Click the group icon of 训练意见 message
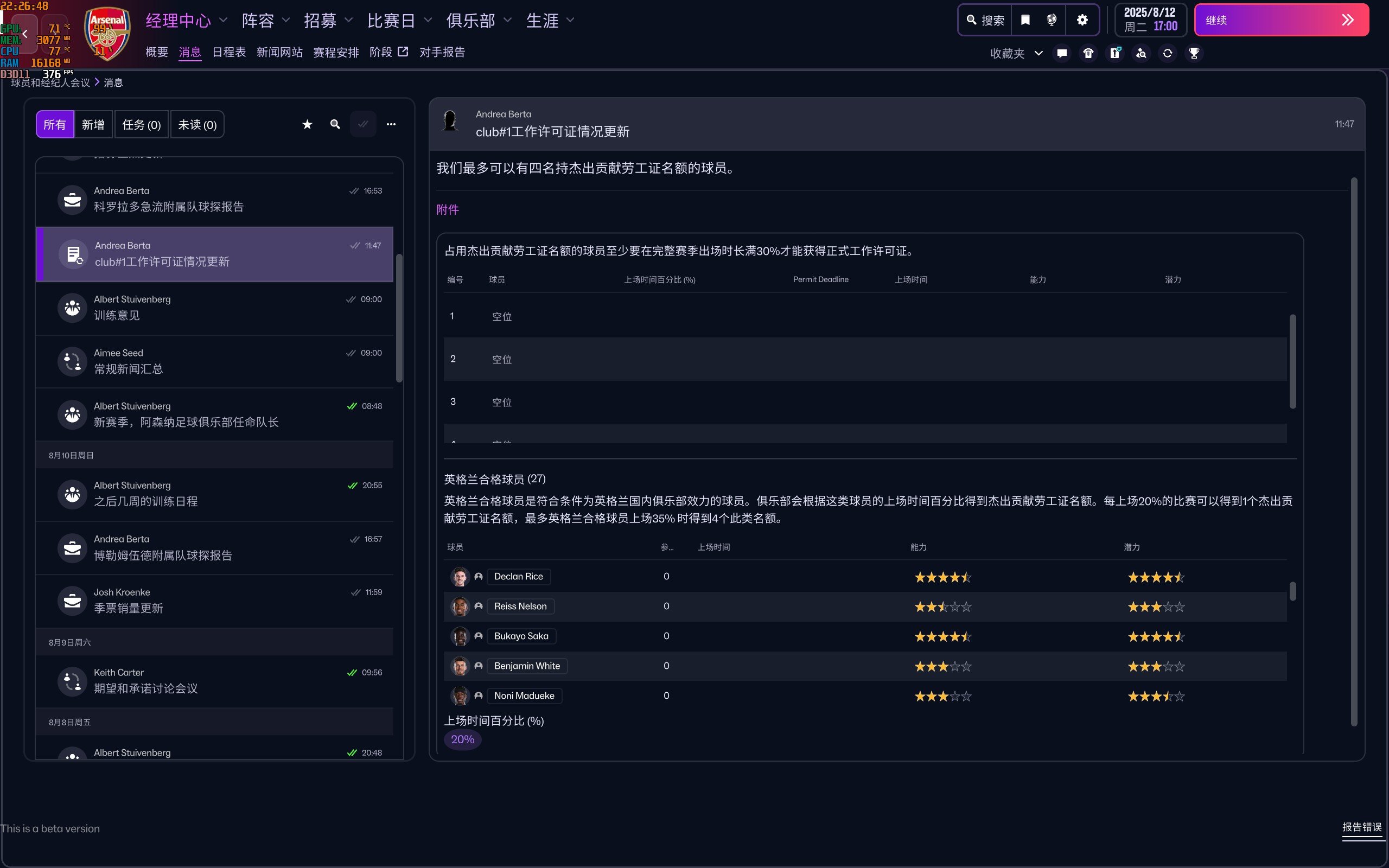The height and width of the screenshot is (868, 1389). coord(72,307)
